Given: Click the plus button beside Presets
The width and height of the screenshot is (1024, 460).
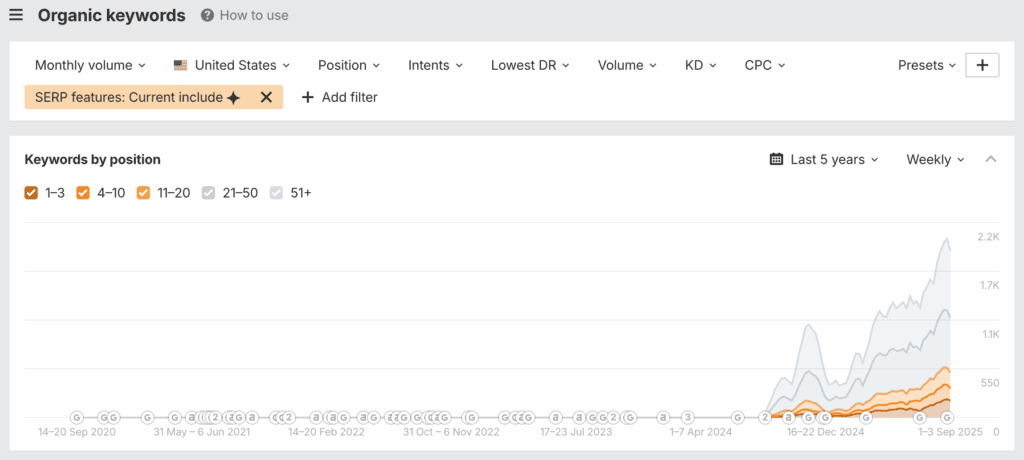Looking at the screenshot, I should [x=982, y=65].
